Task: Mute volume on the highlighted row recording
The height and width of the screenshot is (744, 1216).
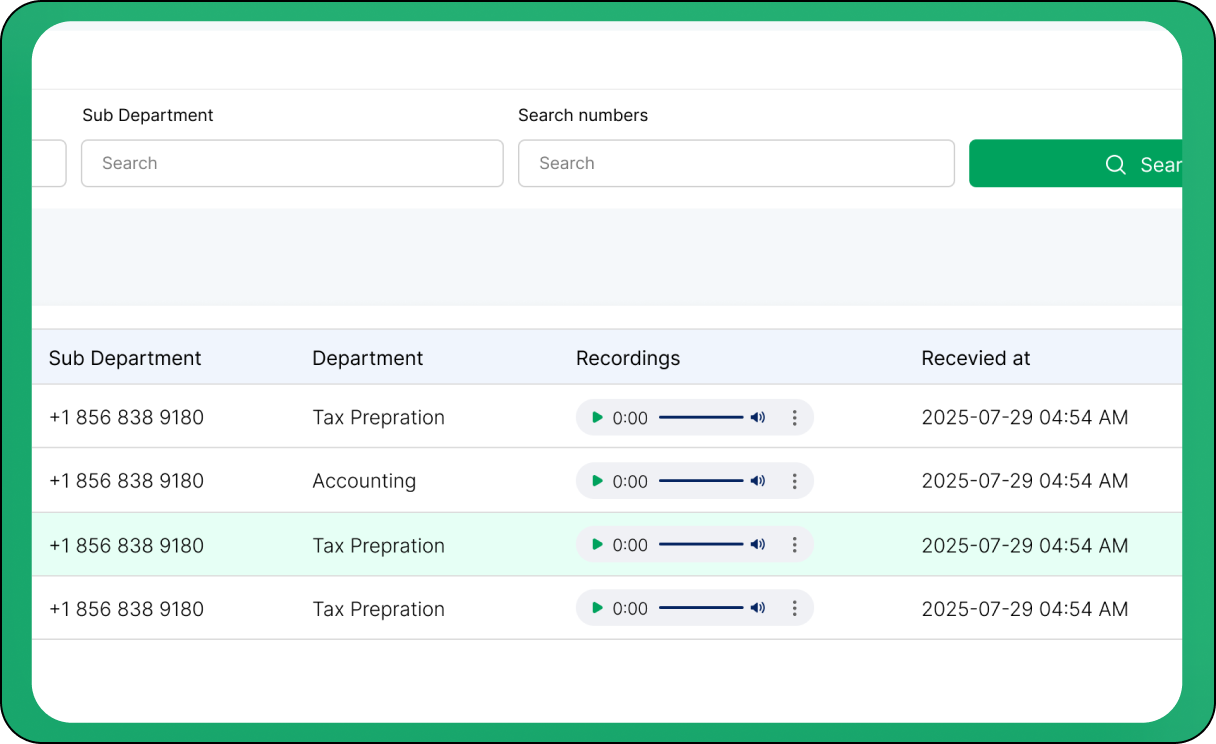Action: [x=758, y=545]
